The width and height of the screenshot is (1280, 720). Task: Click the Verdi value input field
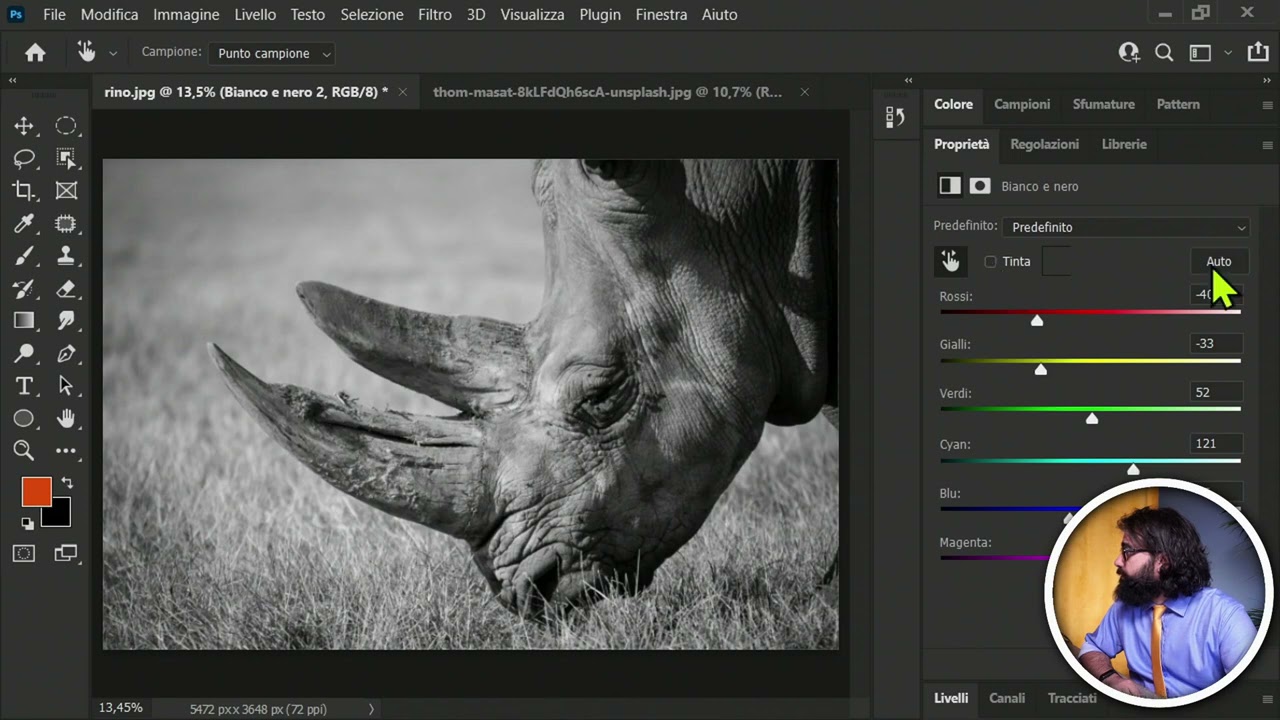1215,393
